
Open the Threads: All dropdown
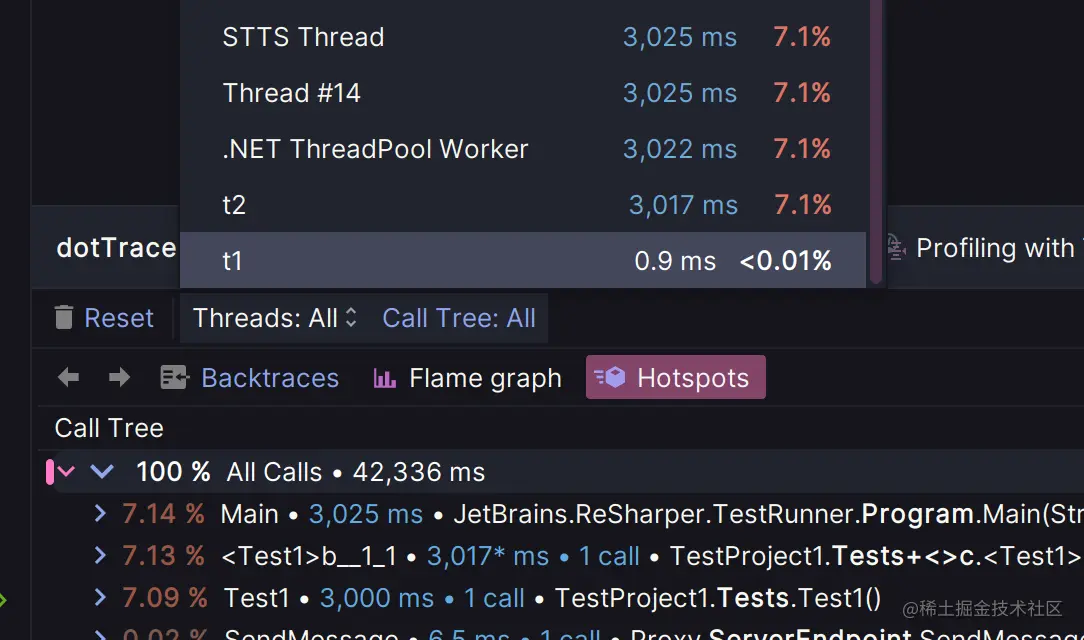(x=274, y=318)
